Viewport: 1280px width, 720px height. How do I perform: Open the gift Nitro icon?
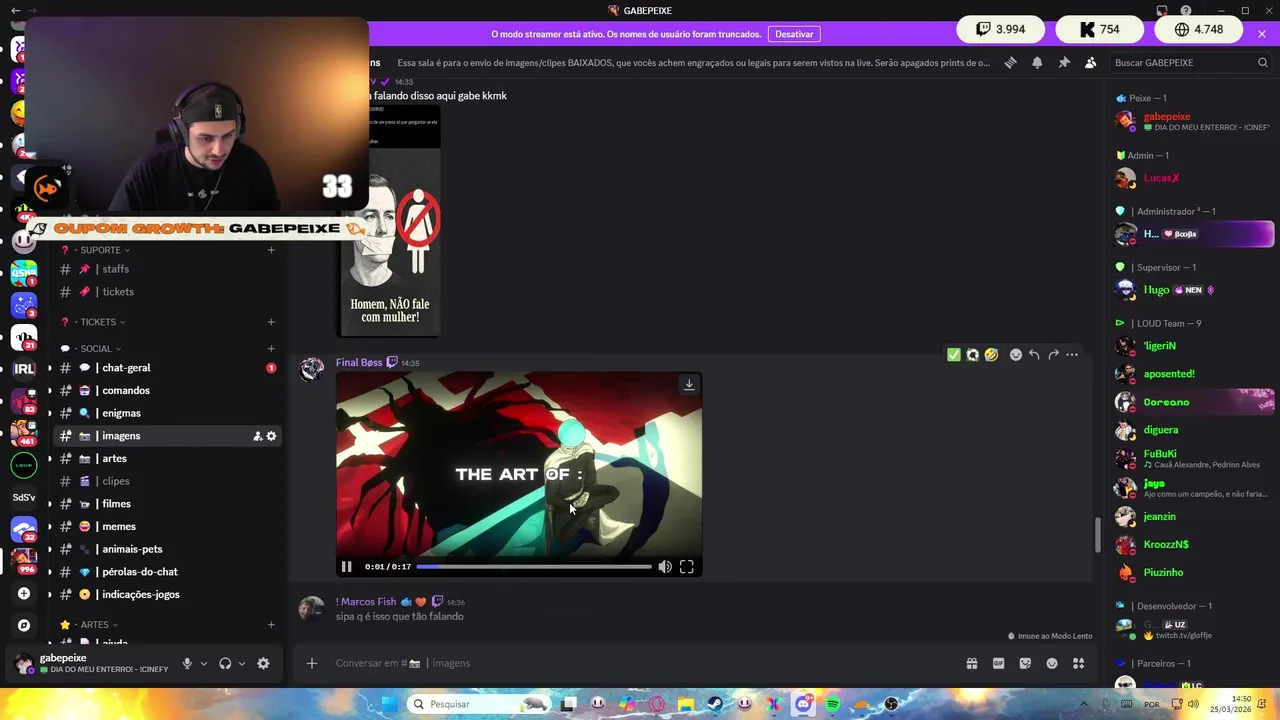pyautogui.click(x=971, y=663)
